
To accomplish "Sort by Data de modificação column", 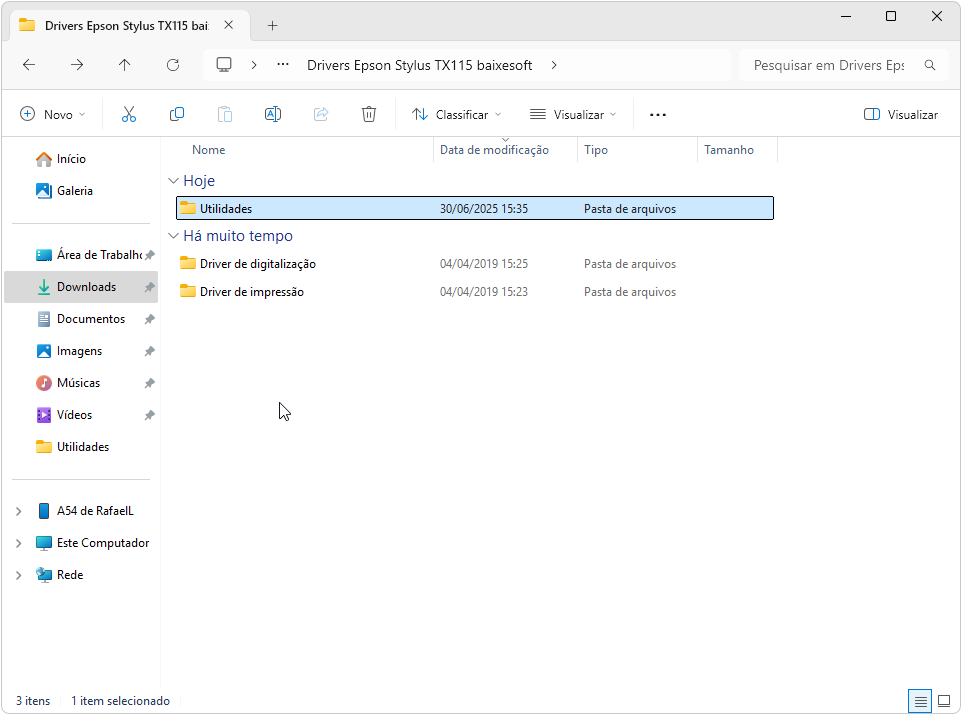I will 494,150.
